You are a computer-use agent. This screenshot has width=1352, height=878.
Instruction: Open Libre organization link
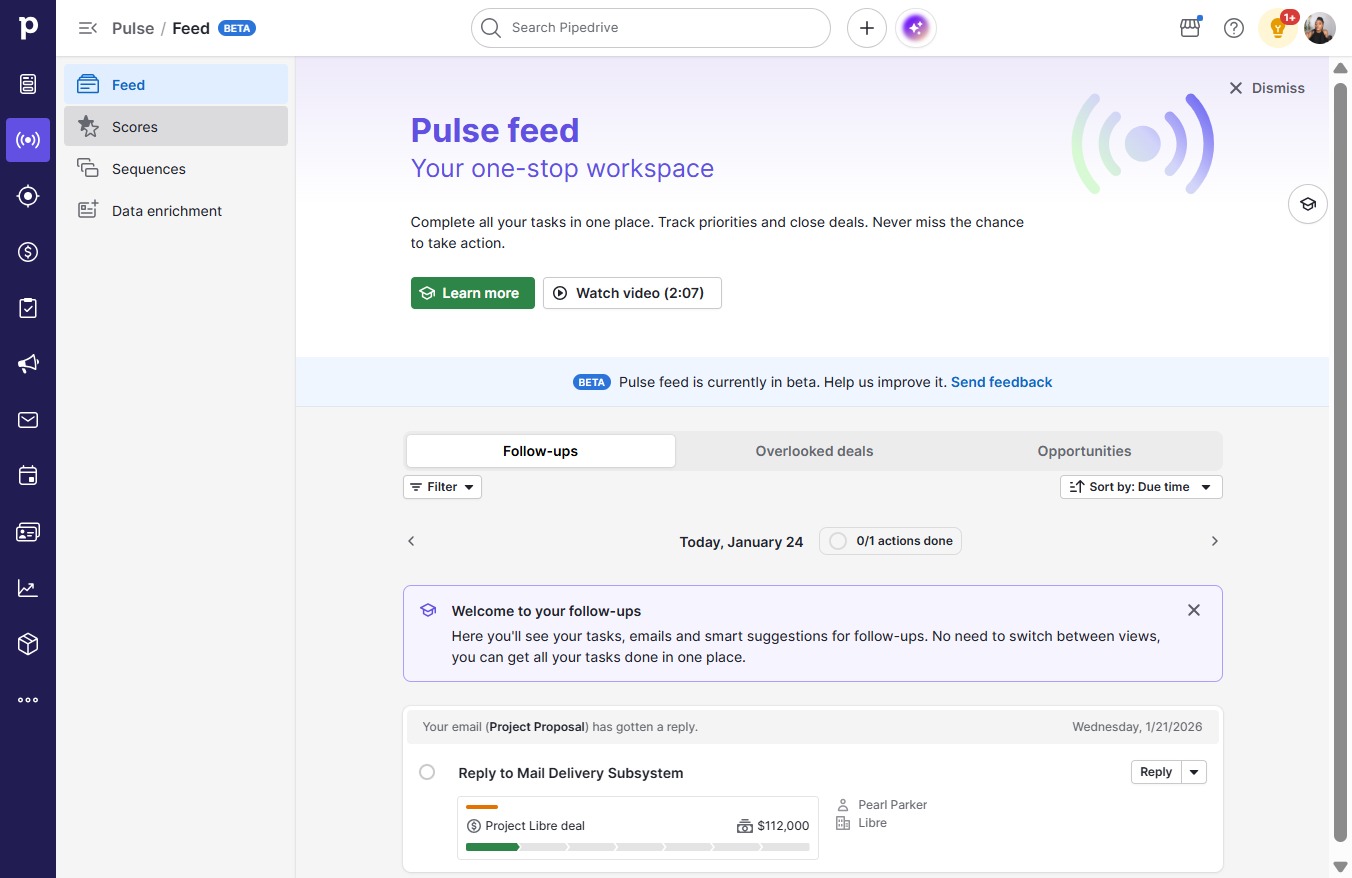click(x=873, y=823)
